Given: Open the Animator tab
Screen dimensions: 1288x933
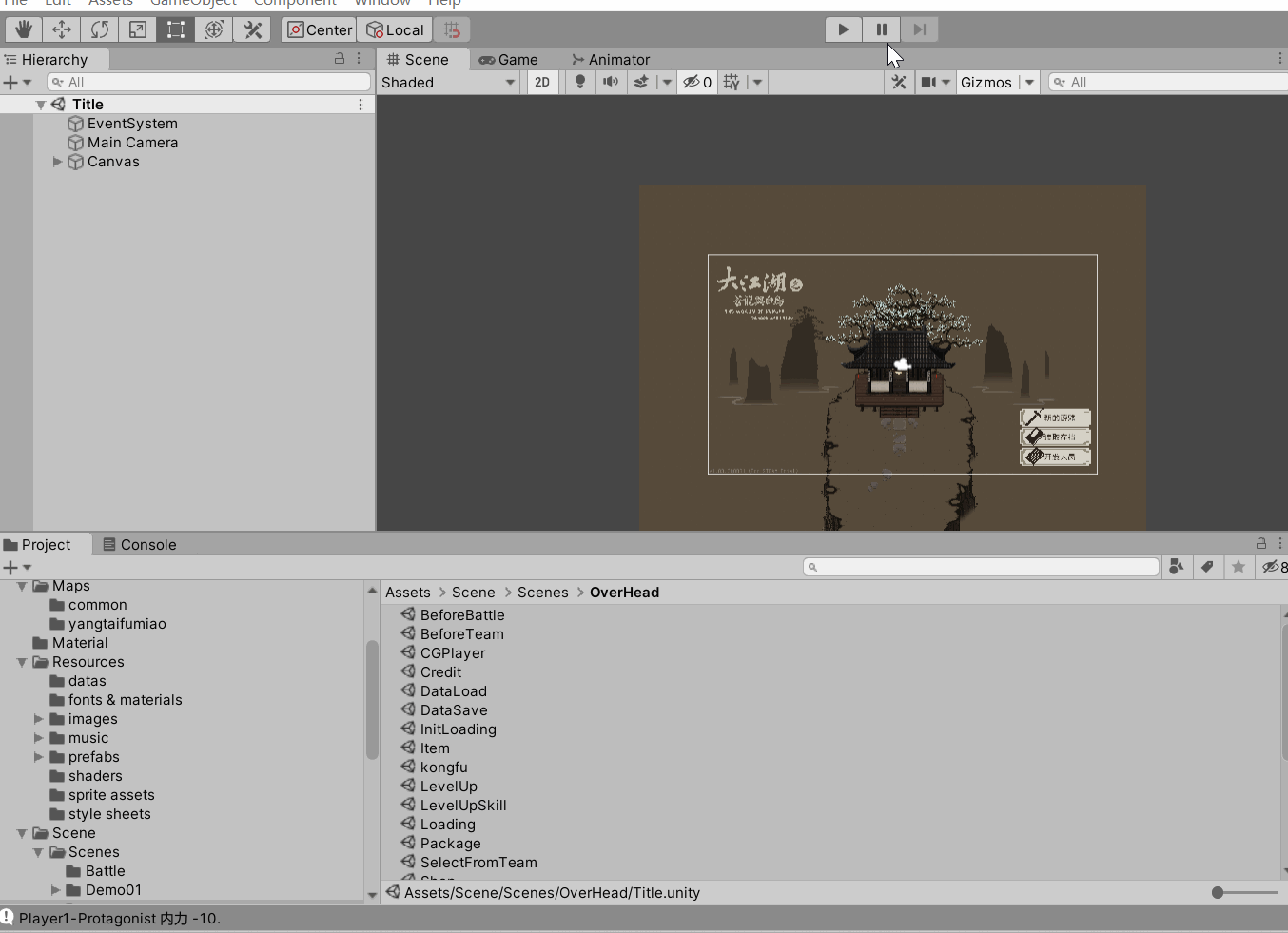Looking at the screenshot, I should pos(611,59).
